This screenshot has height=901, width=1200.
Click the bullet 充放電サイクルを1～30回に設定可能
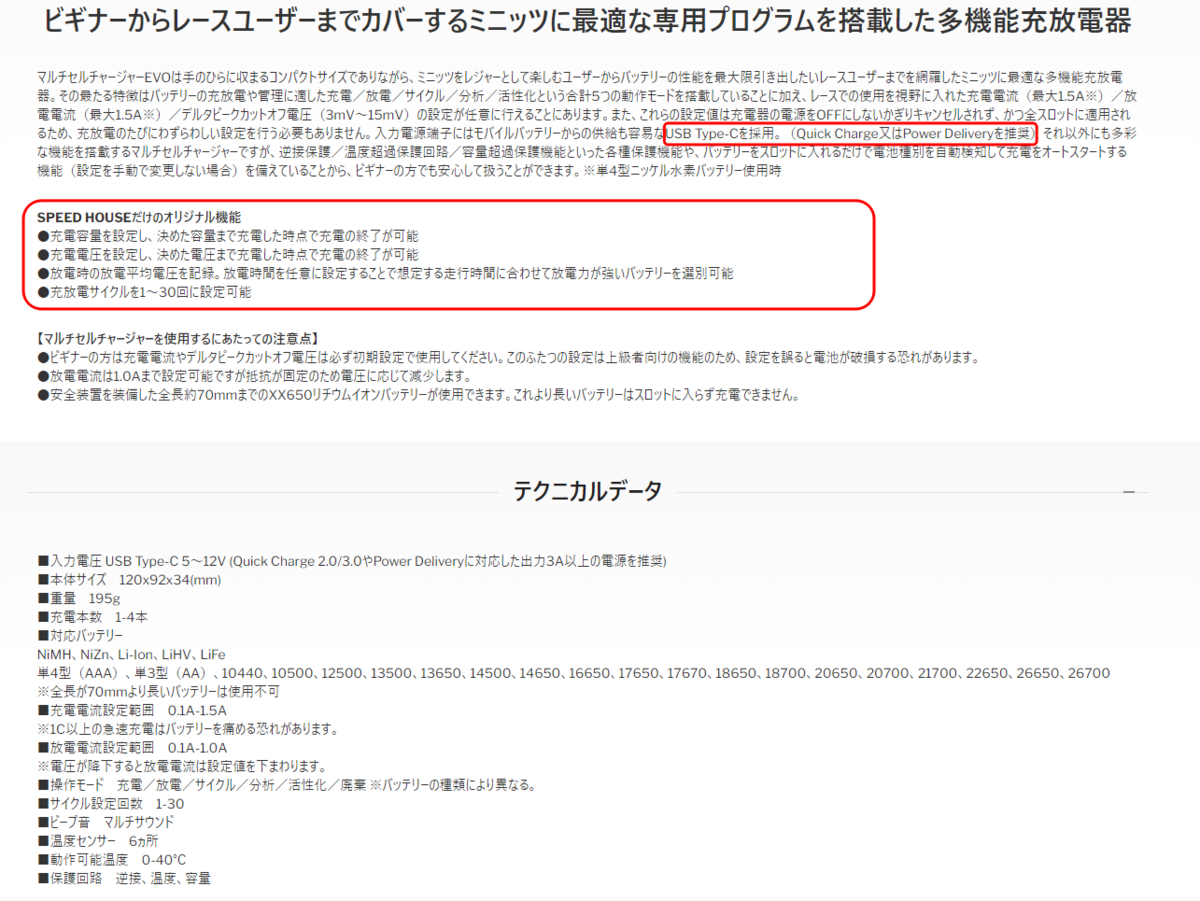point(144,293)
